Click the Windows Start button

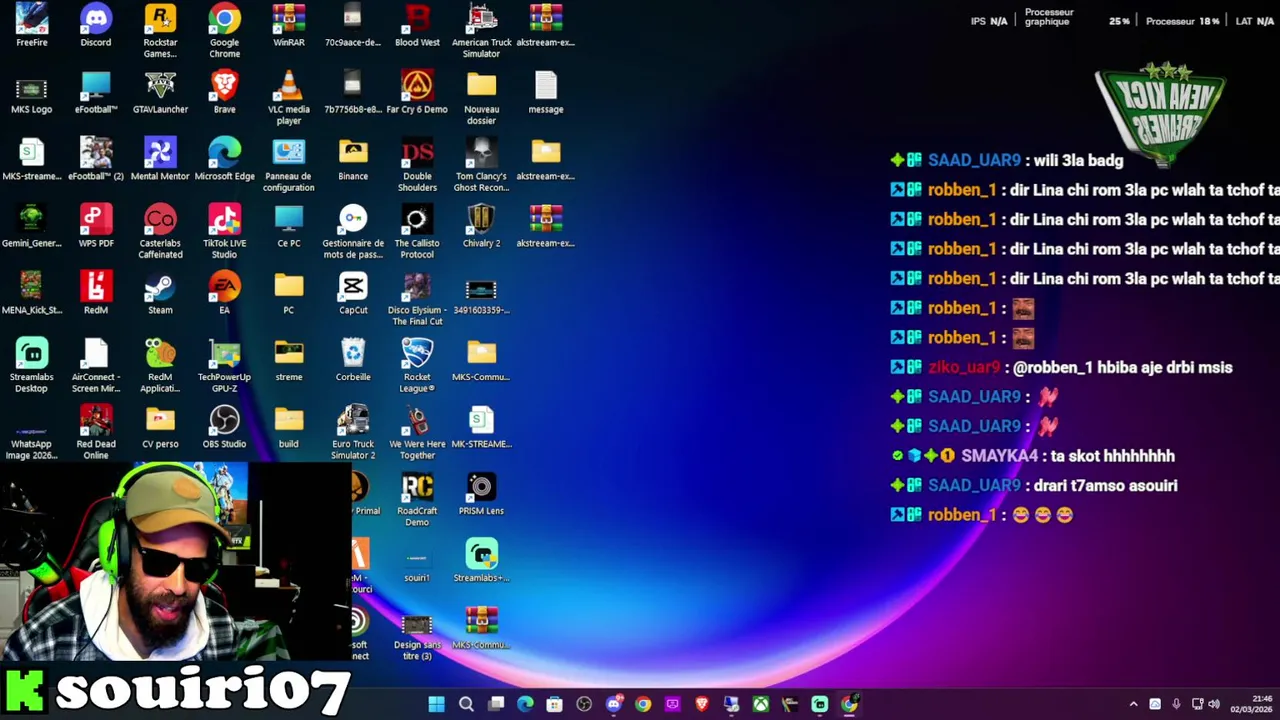pyautogui.click(x=436, y=704)
